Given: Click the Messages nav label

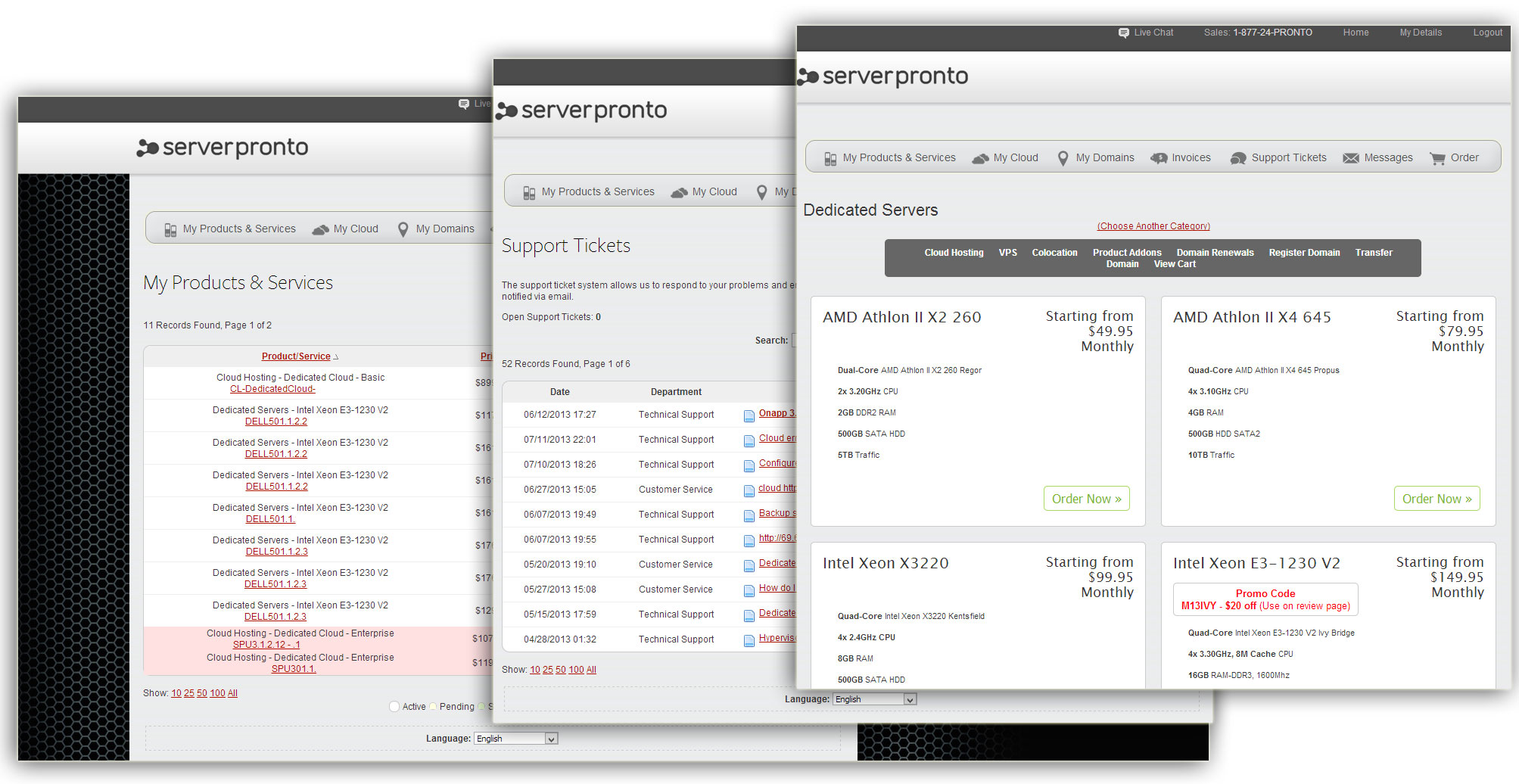Looking at the screenshot, I should point(1388,157).
